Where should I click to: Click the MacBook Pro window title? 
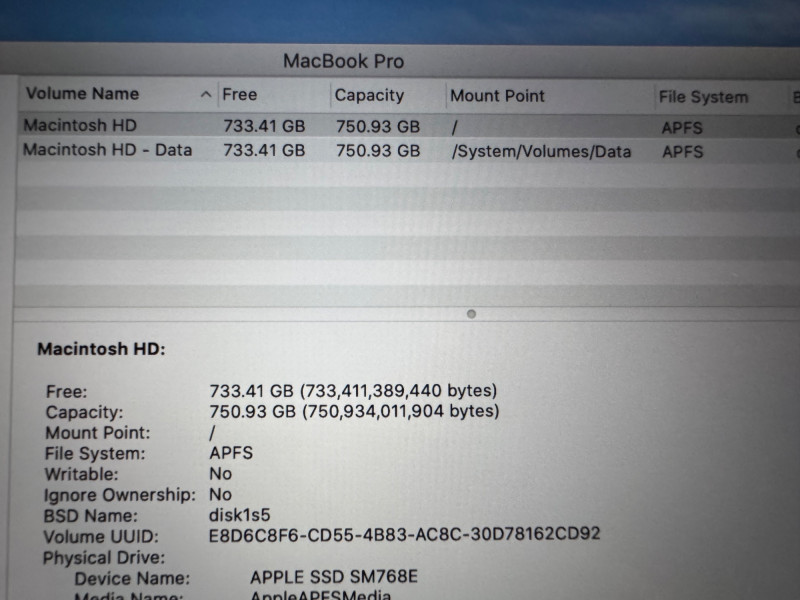[343, 61]
